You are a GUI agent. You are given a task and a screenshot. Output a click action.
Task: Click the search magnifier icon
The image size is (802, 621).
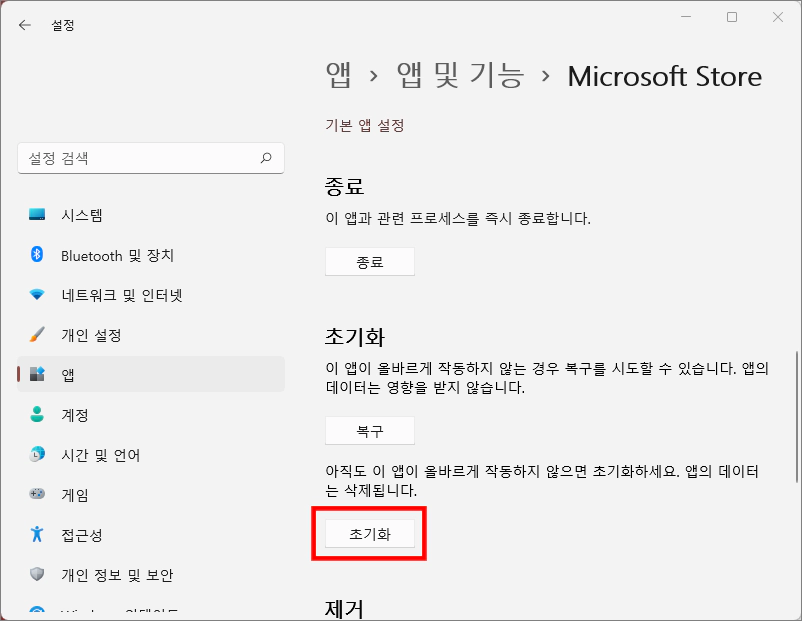point(266,158)
